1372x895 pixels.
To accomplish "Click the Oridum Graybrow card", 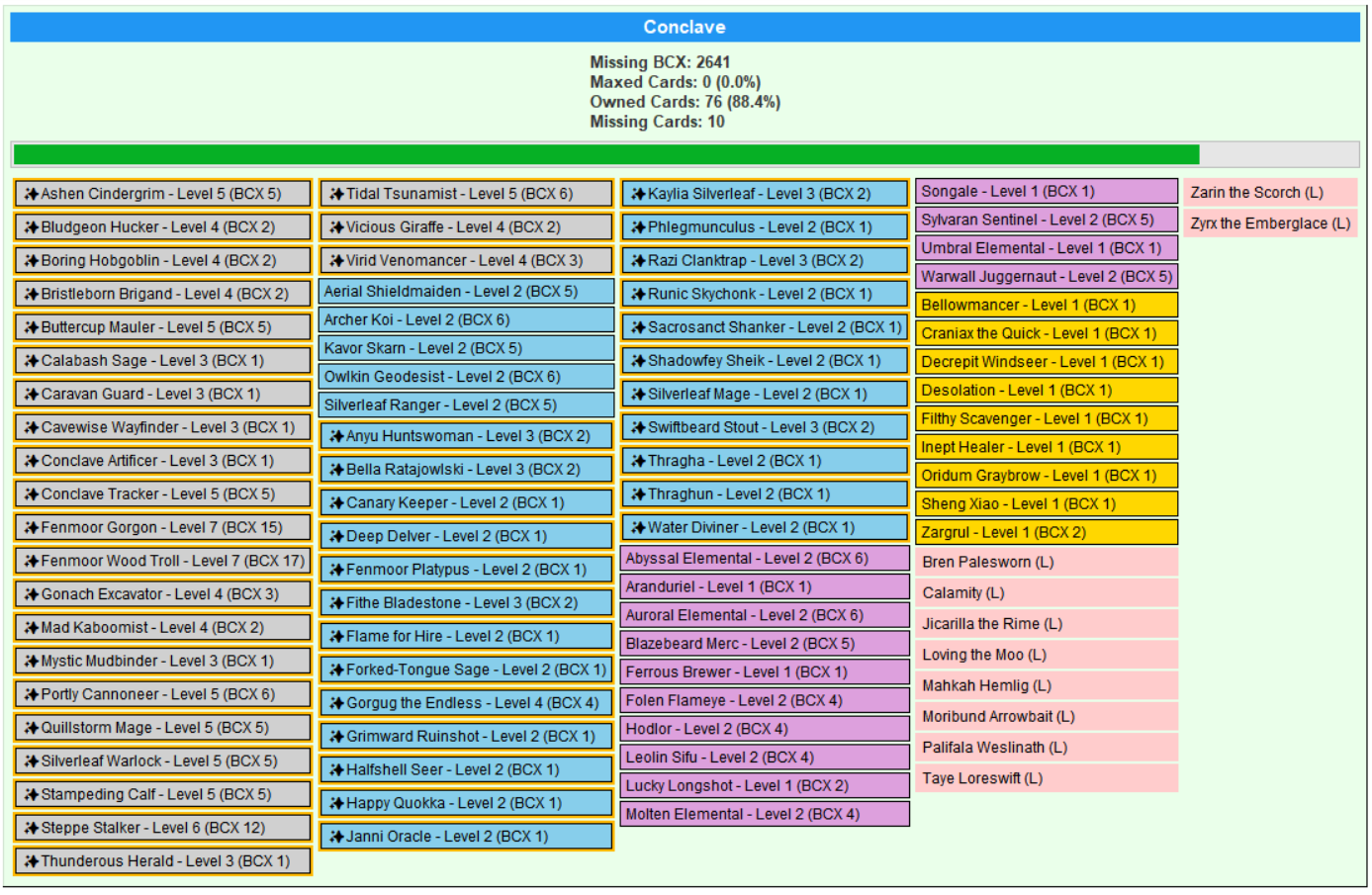I will click(1048, 477).
